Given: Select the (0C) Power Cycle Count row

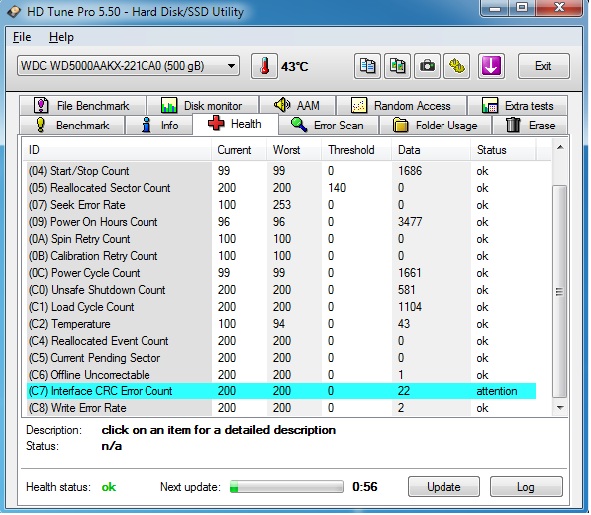Looking at the screenshot, I should (x=281, y=273).
